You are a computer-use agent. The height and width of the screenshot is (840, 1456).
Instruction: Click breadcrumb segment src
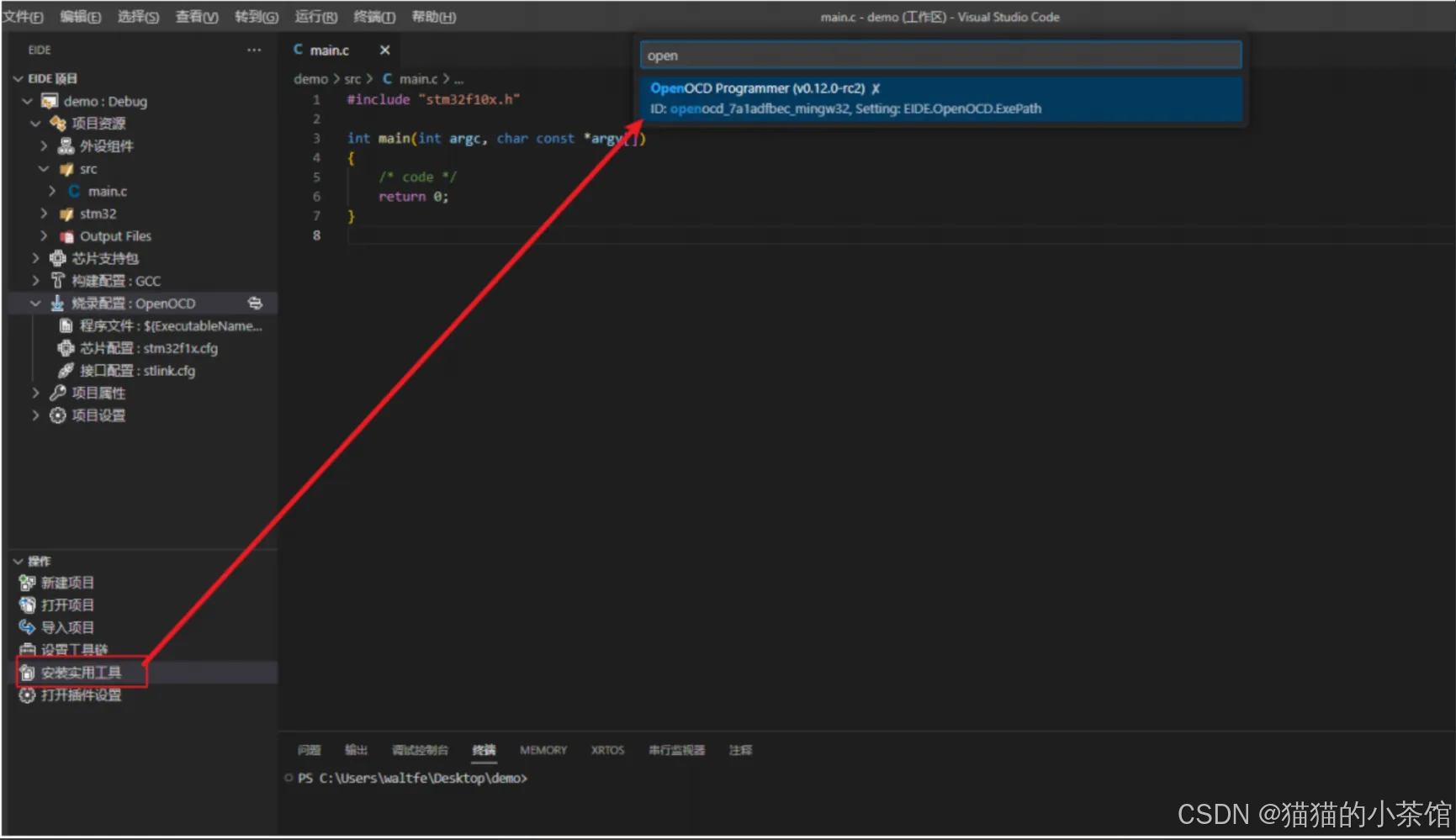[x=352, y=79]
